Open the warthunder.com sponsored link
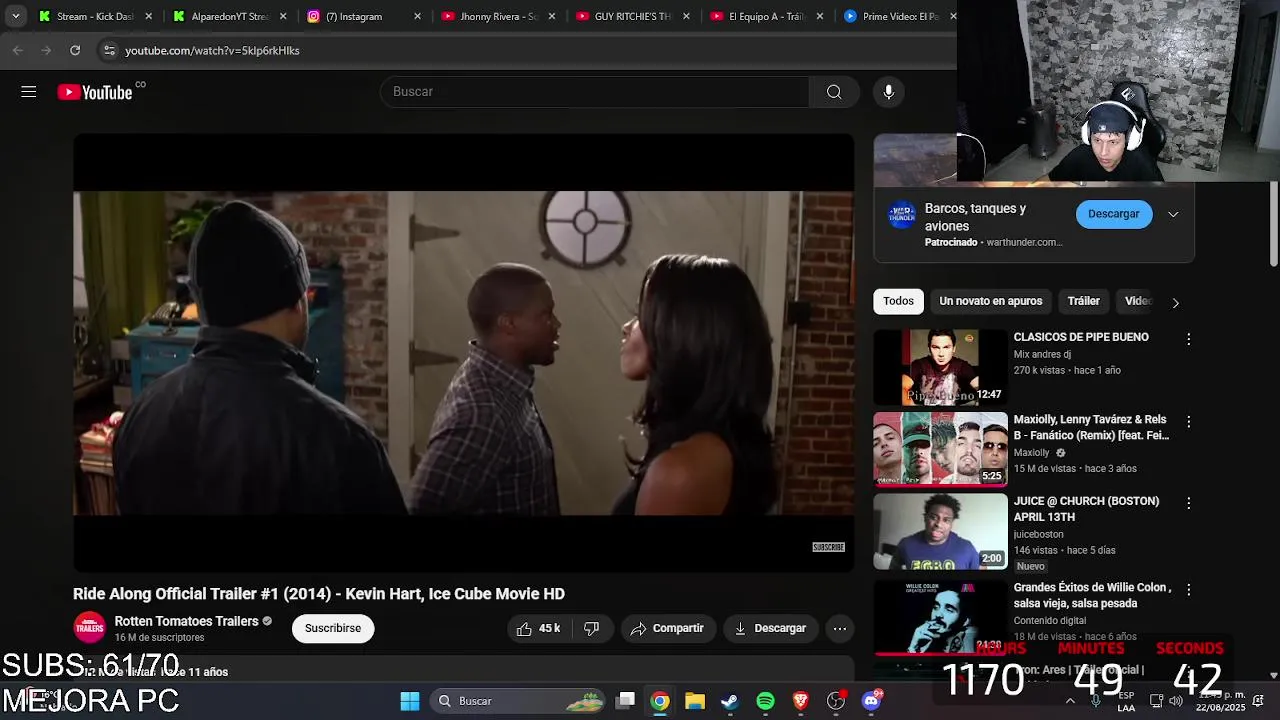 click(x=1024, y=242)
